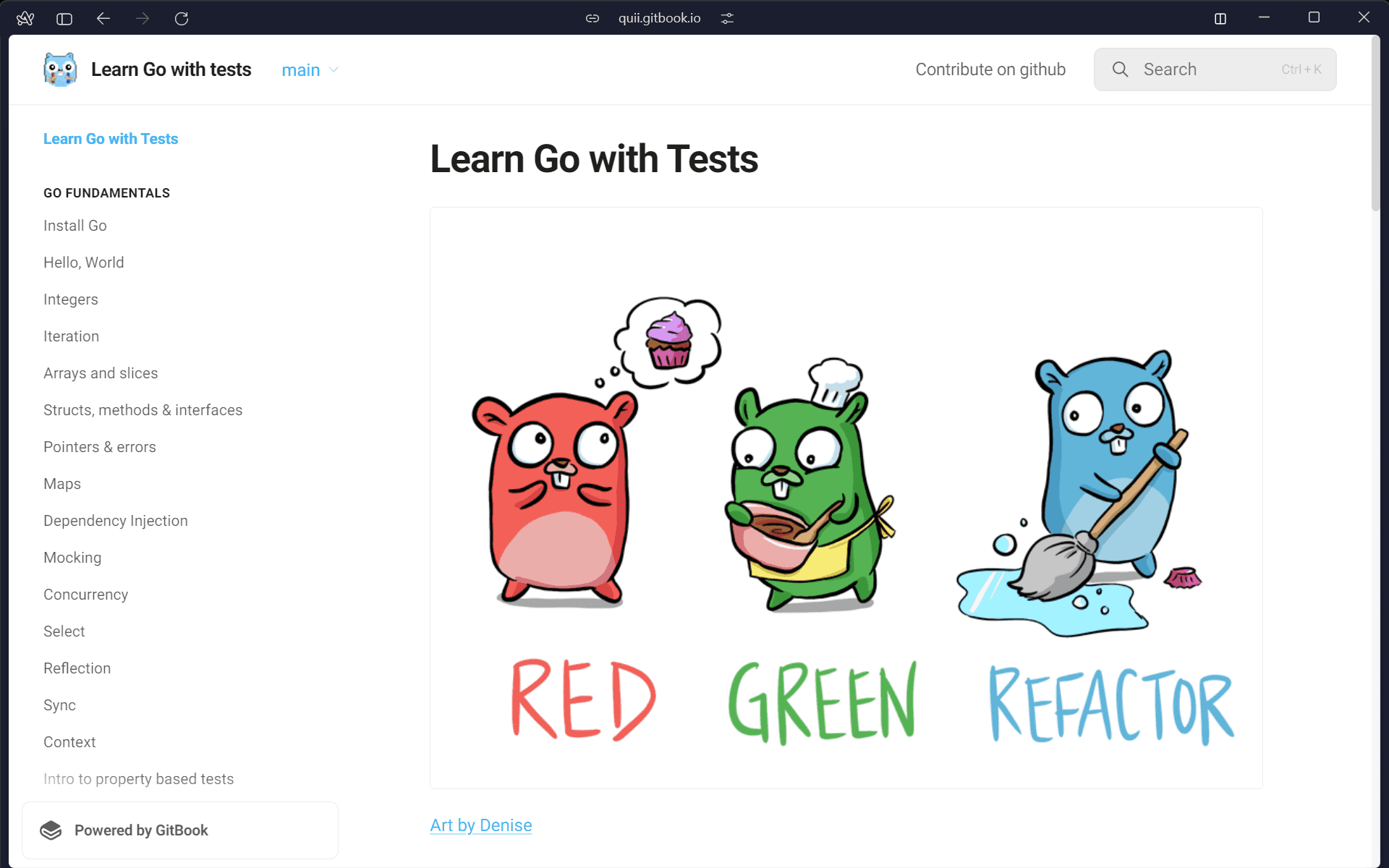Click the search magnifier icon
1389x868 pixels.
pyautogui.click(x=1120, y=69)
